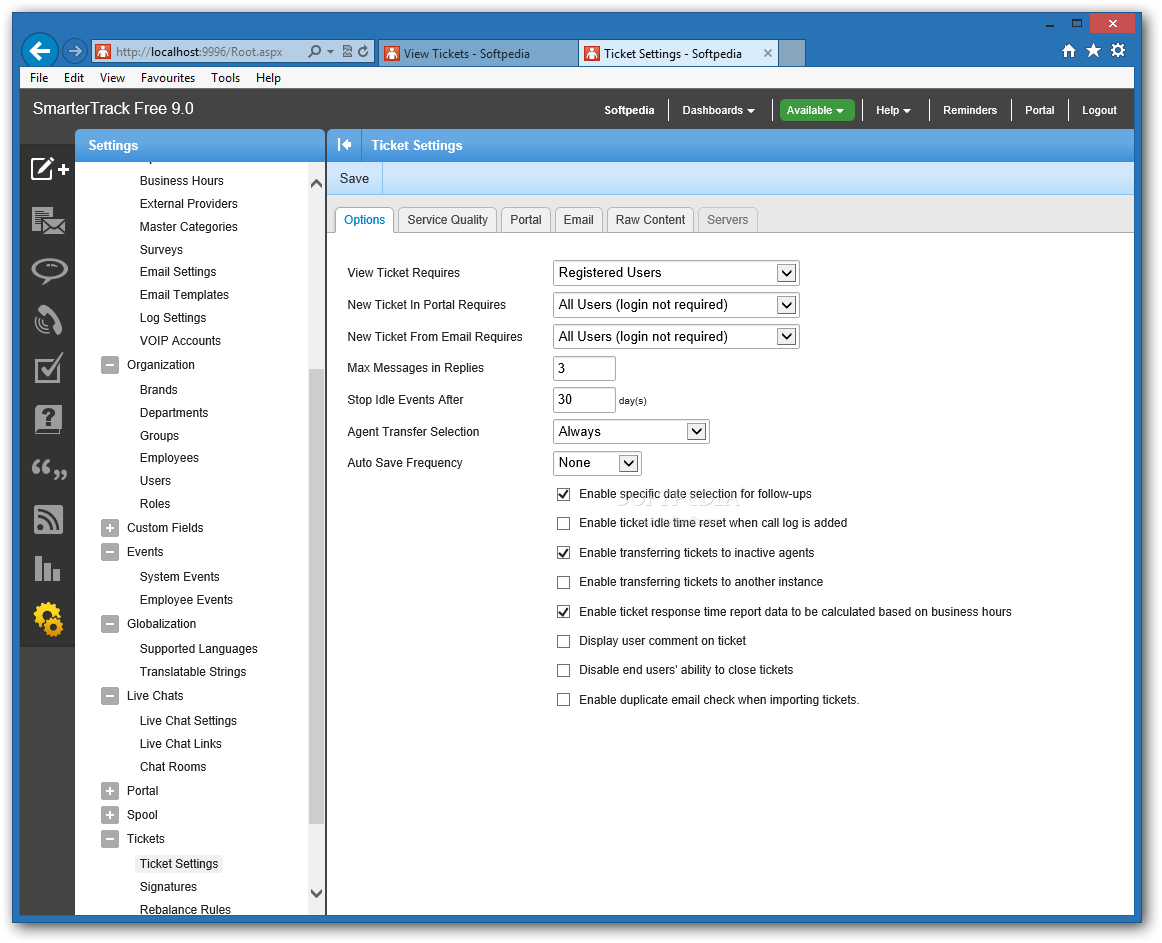Open the Canned Replies quotes icon
Image resolution: width=1162 pixels, height=943 pixels.
click(49, 469)
